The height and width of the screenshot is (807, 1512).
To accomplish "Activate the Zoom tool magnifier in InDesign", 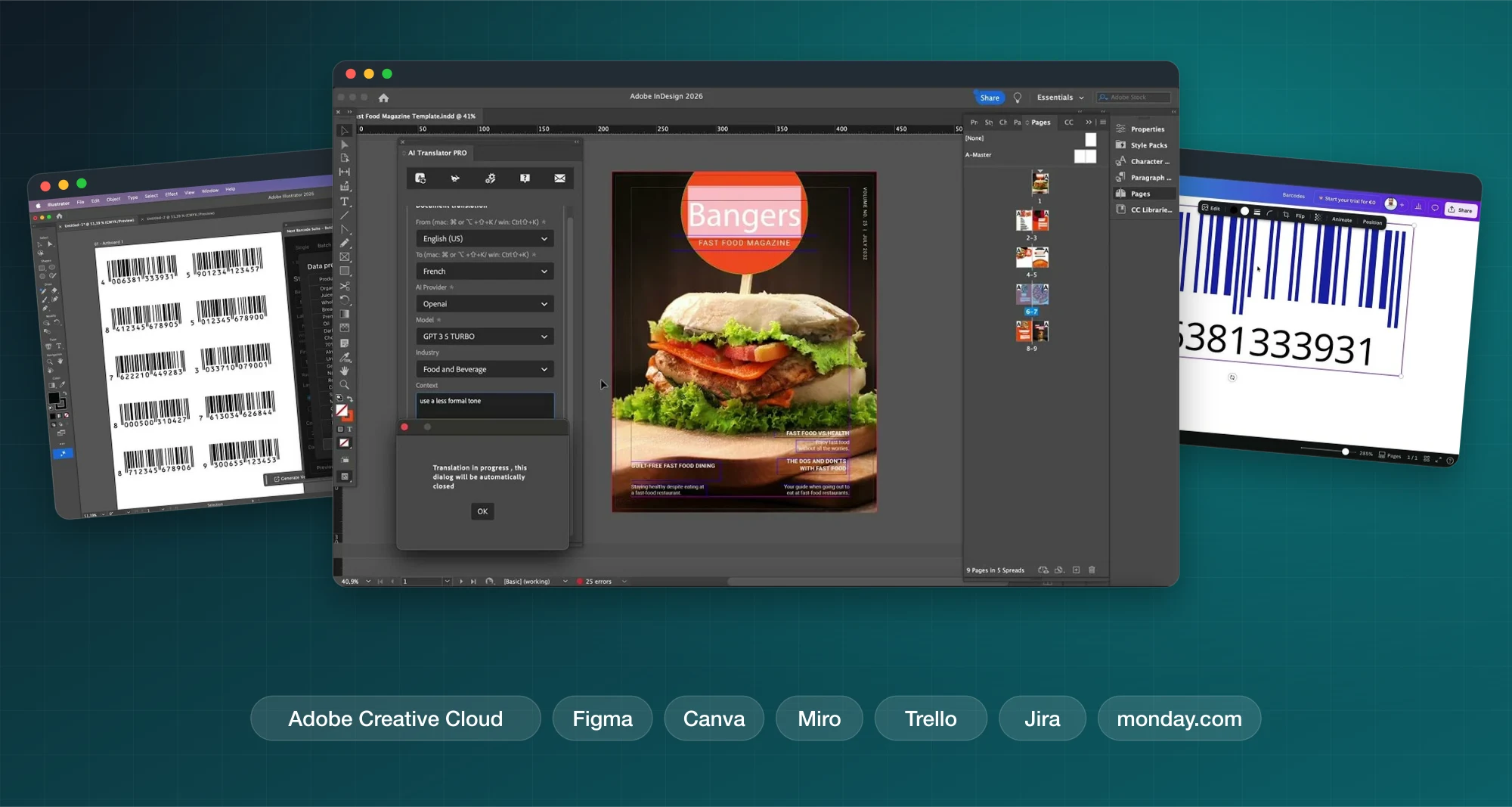I will point(345,385).
